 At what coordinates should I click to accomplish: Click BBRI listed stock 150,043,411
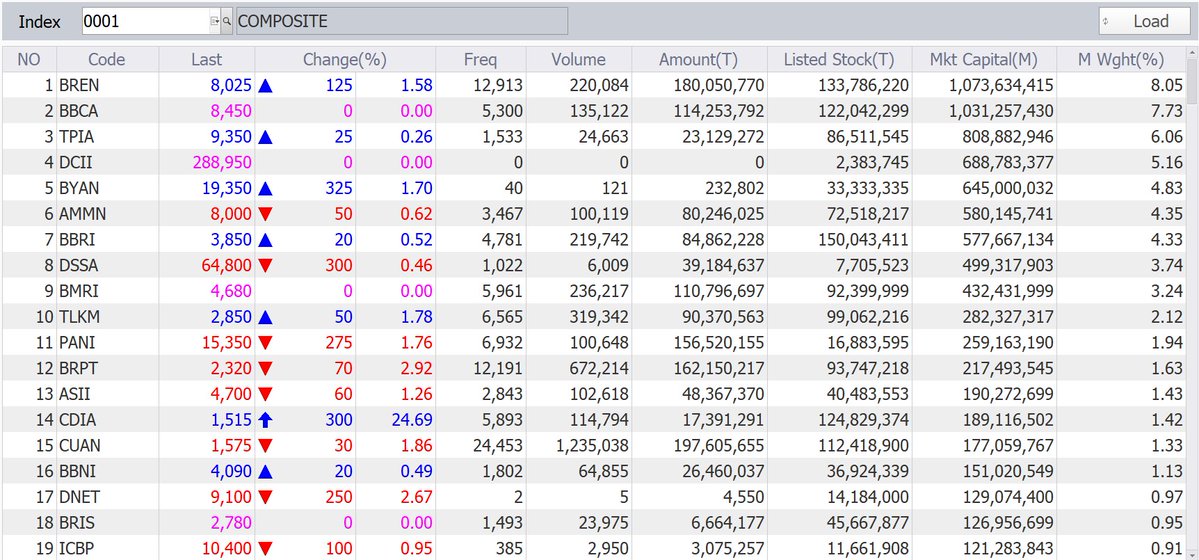[x=863, y=240]
